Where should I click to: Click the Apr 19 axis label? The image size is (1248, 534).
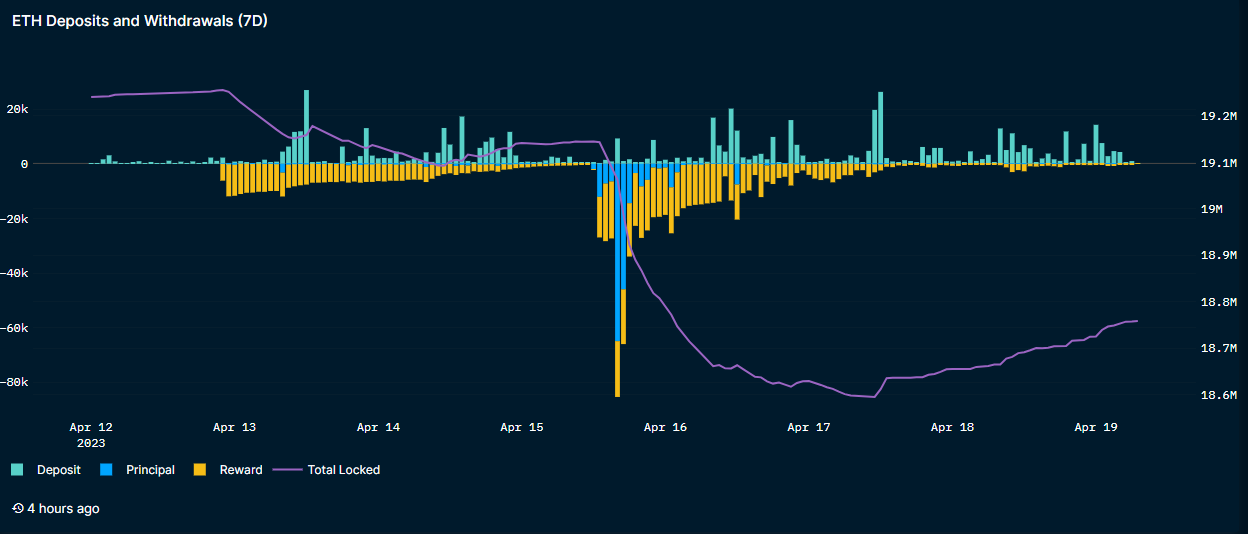[x=1096, y=427]
